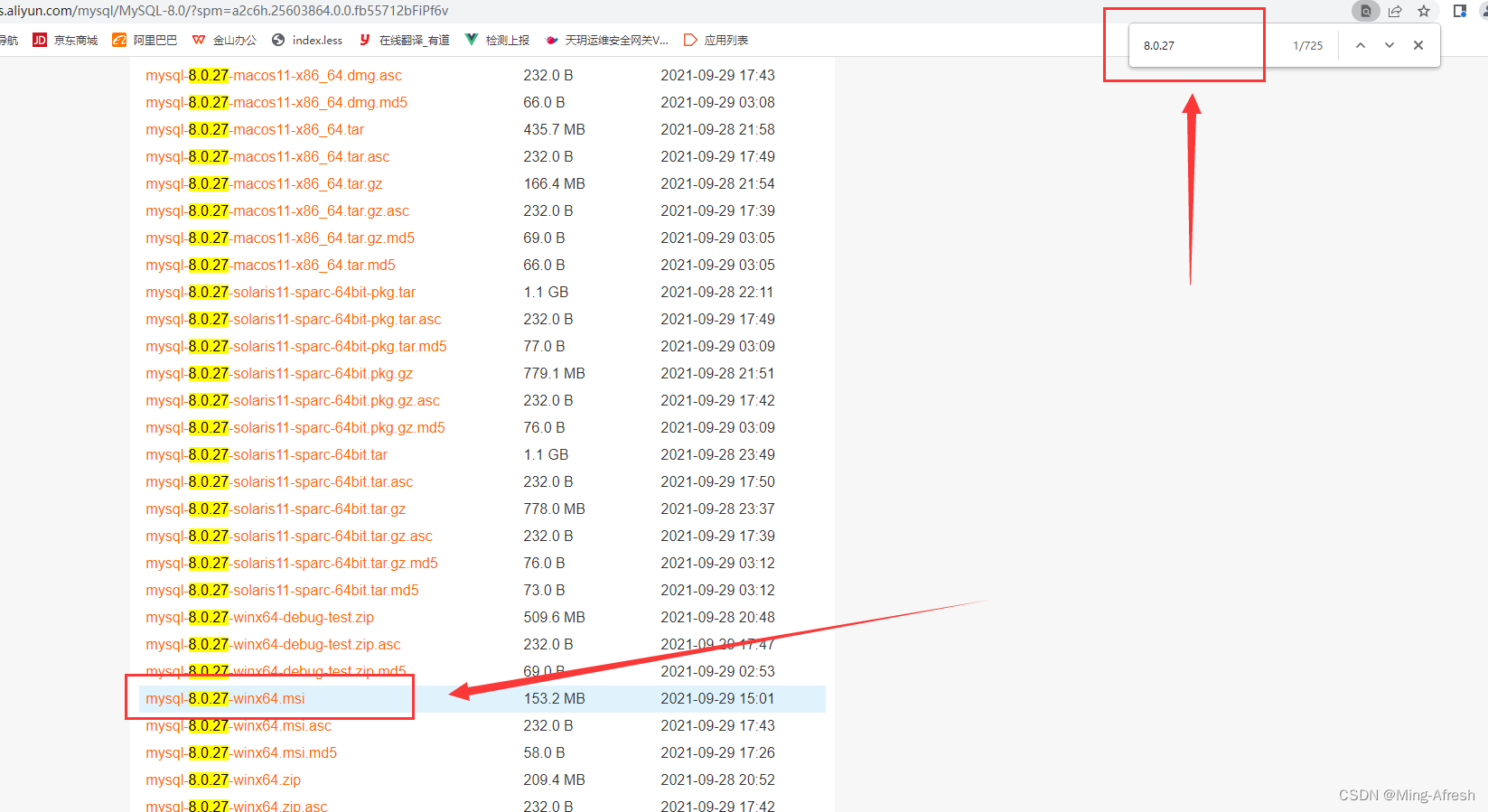This screenshot has height=812, width=1488.
Task: Open mysql-8.0.27-solaris11-sparc-64bit.tar.gz.md5 link
Action: pos(292,563)
